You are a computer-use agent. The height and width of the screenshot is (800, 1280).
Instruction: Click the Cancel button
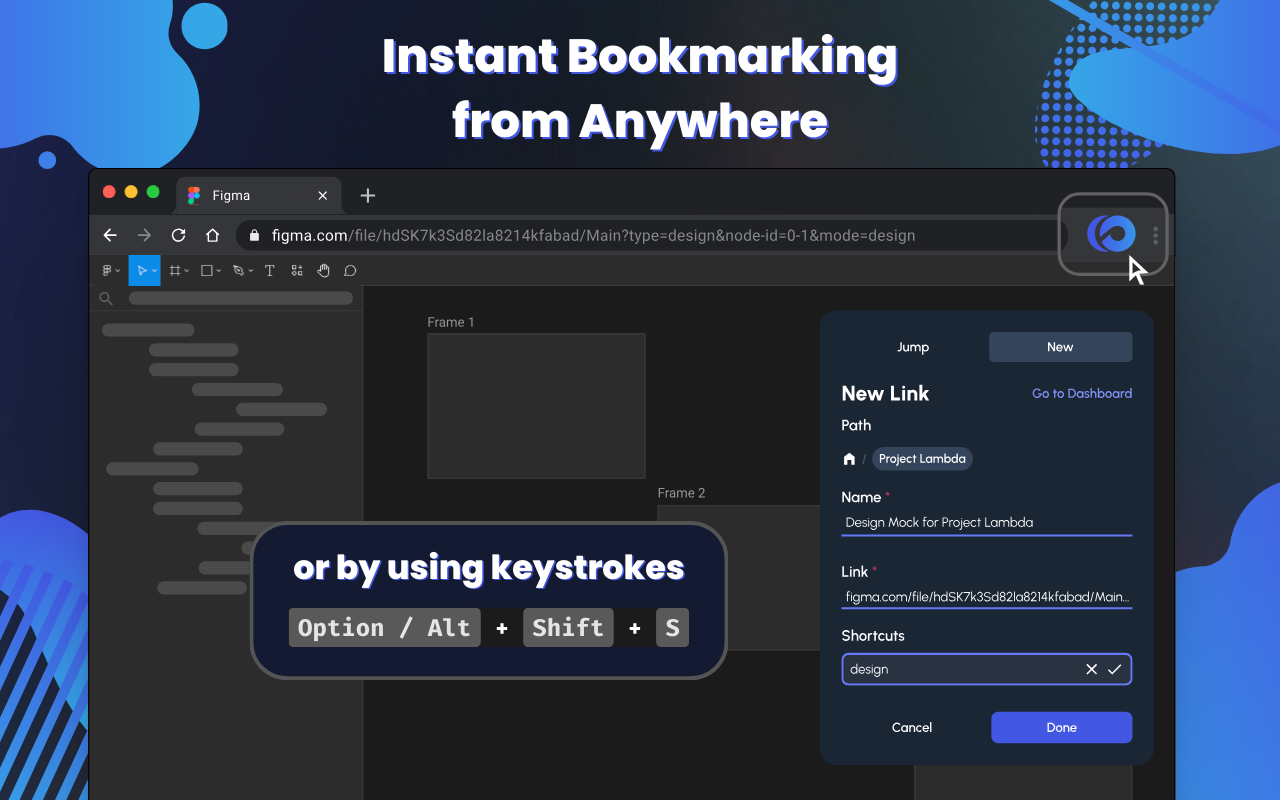(x=912, y=727)
